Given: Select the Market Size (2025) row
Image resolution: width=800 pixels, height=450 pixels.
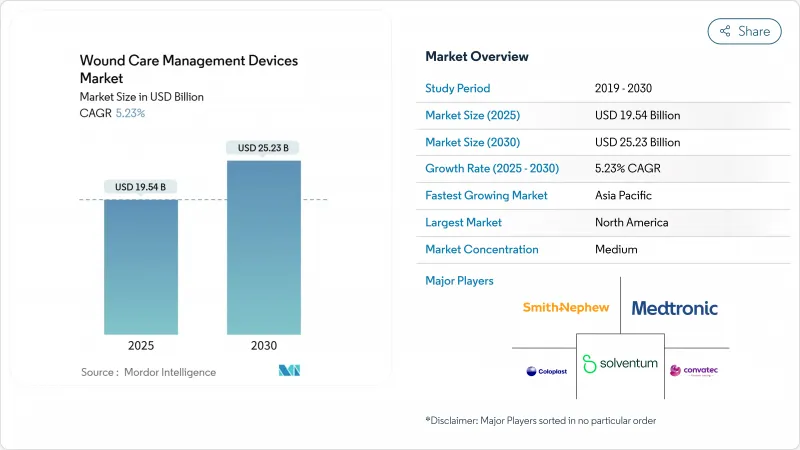Looking at the screenshot, I should 603,115.
